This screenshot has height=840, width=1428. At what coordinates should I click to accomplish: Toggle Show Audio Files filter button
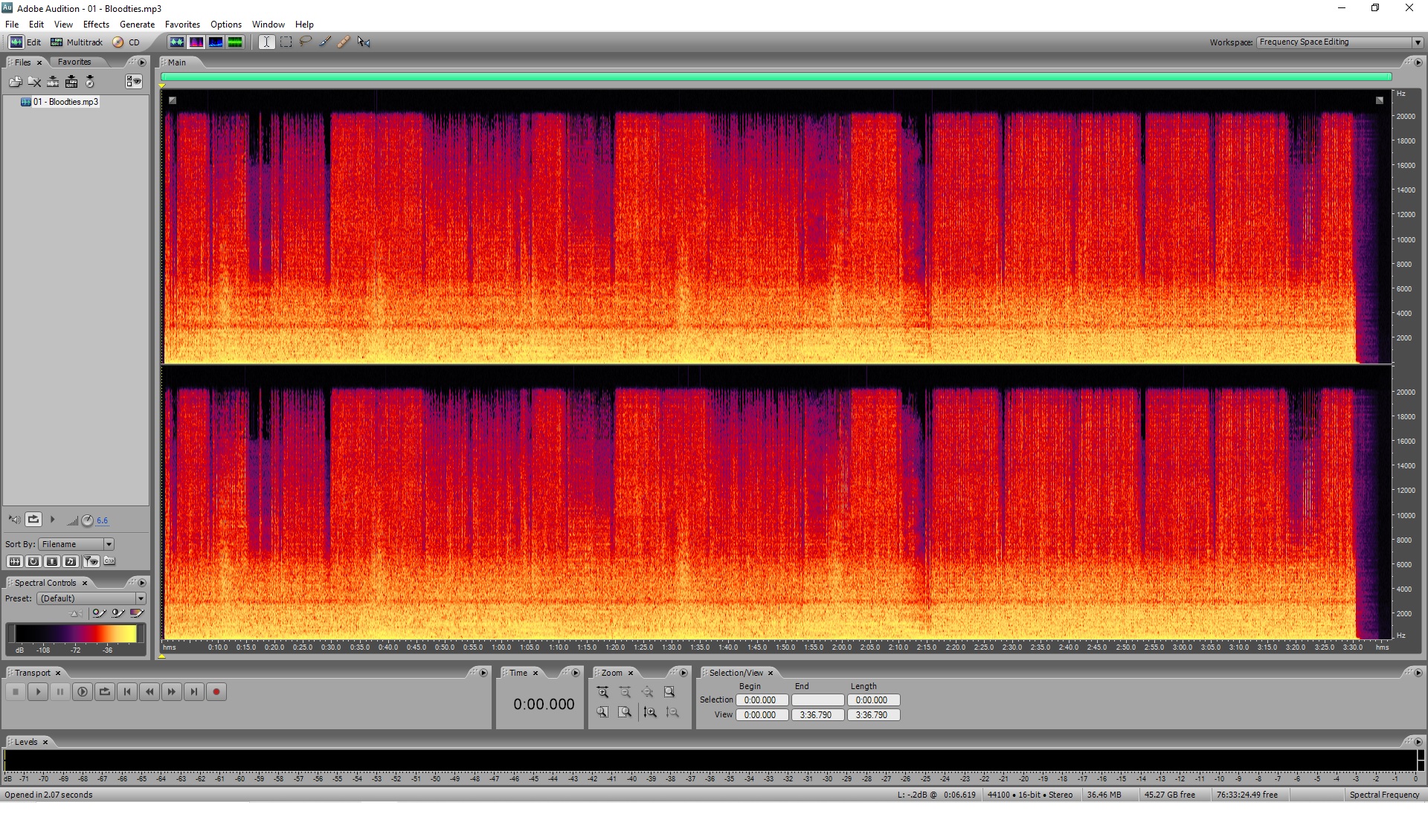tap(15, 561)
